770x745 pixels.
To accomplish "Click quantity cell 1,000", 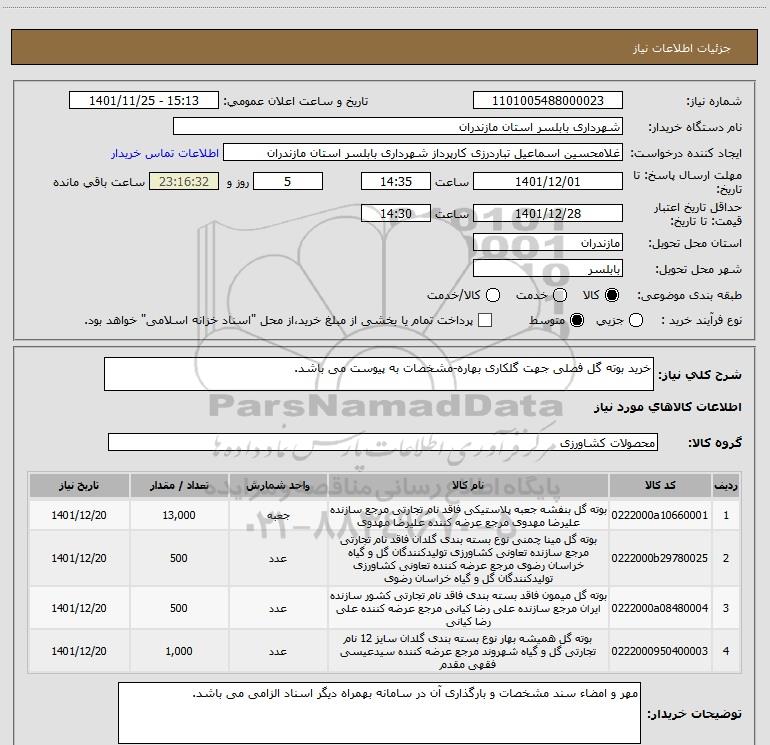I will (x=179, y=651).
